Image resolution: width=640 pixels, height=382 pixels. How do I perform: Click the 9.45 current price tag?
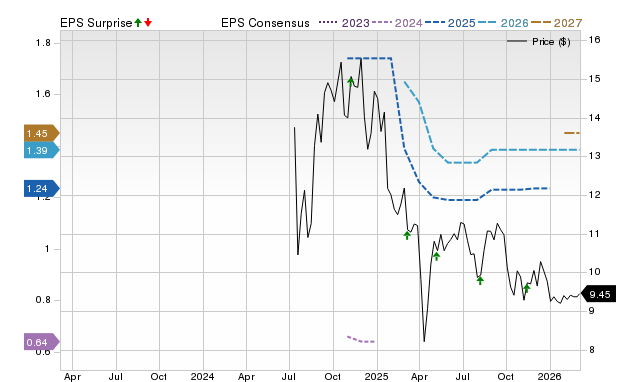[598, 294]
